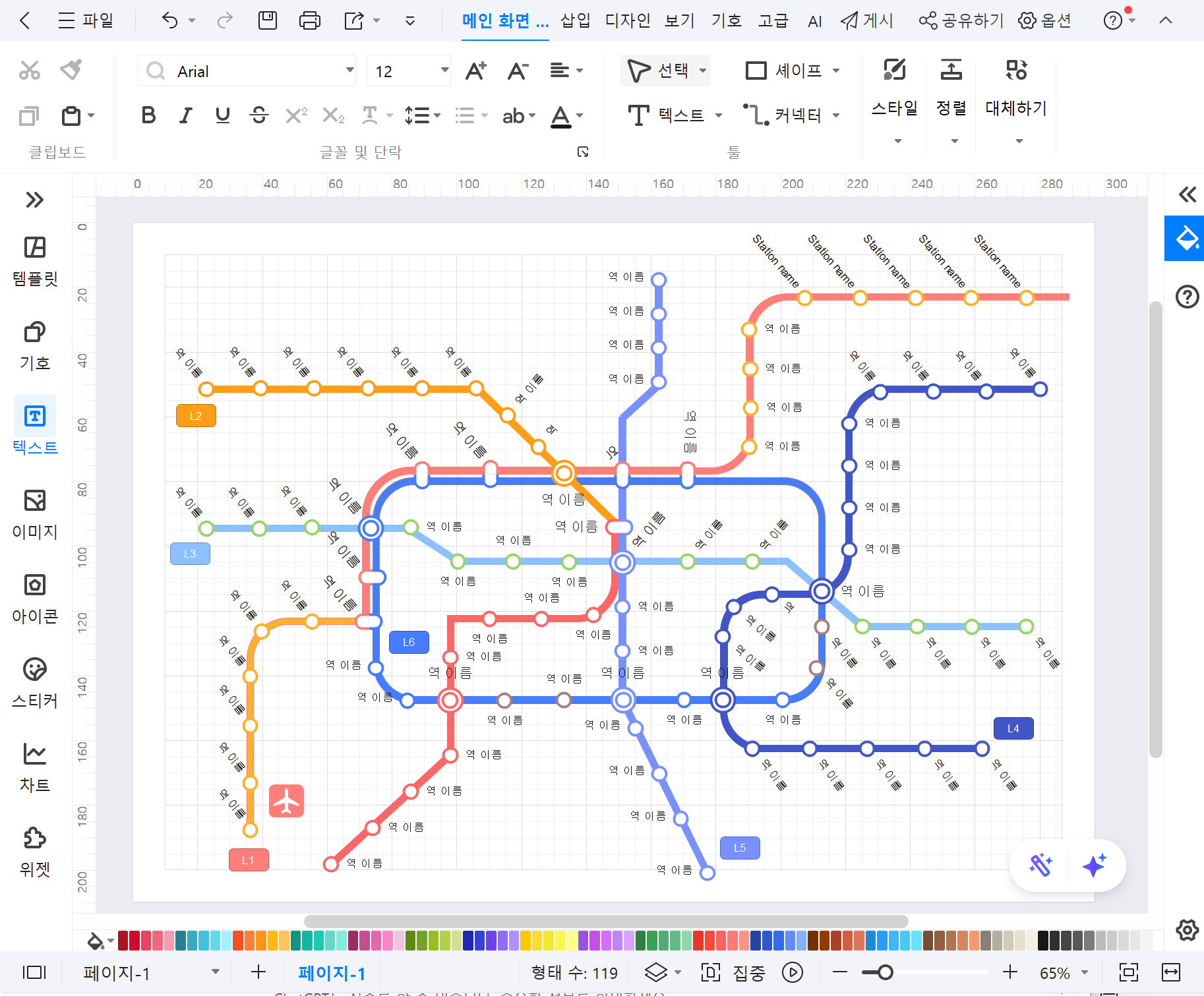Start presentation play button
1204x996 pixels.
click(793, 972)
